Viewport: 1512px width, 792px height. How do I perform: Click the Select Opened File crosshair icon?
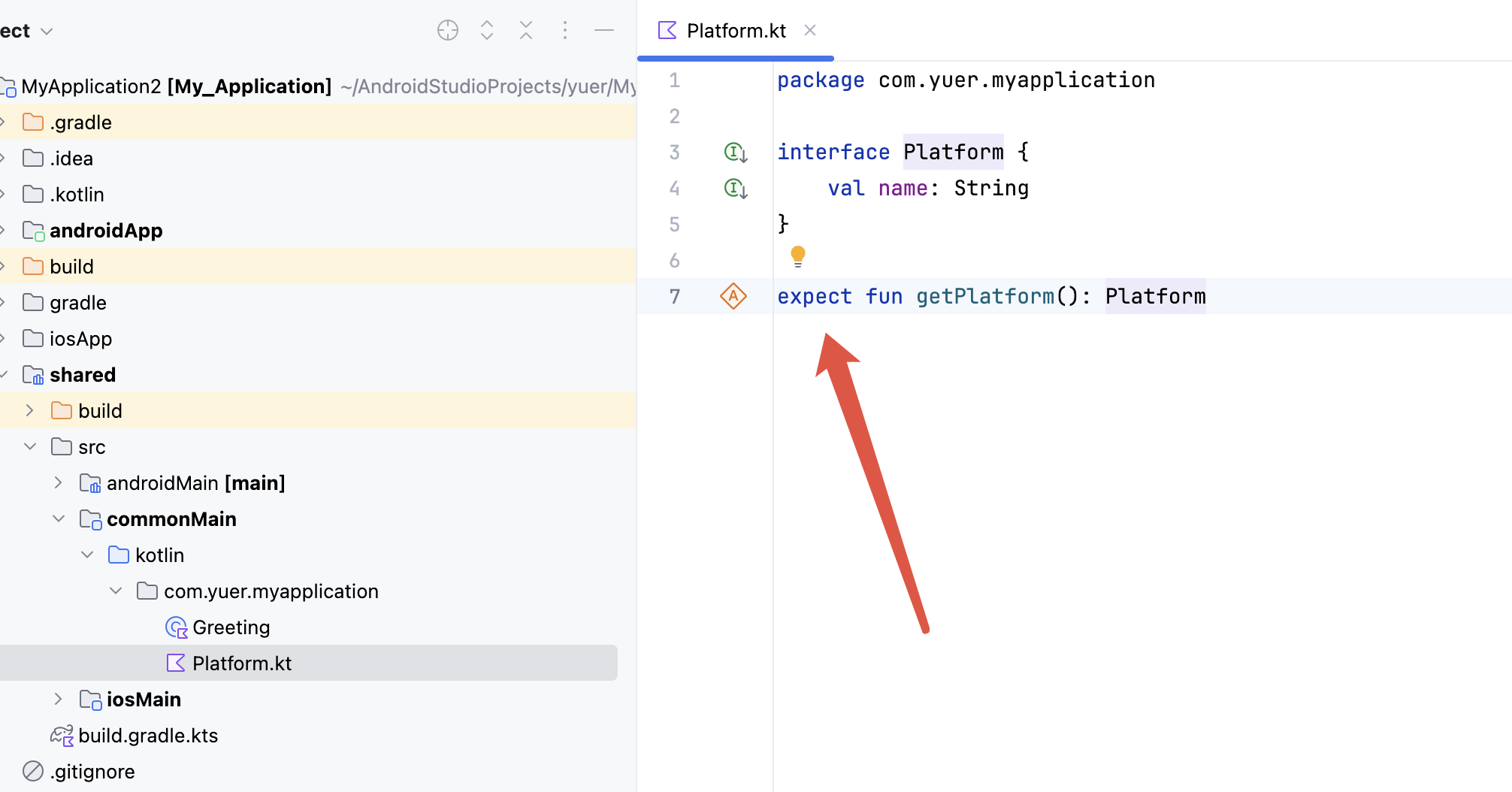tap(448, 30)
